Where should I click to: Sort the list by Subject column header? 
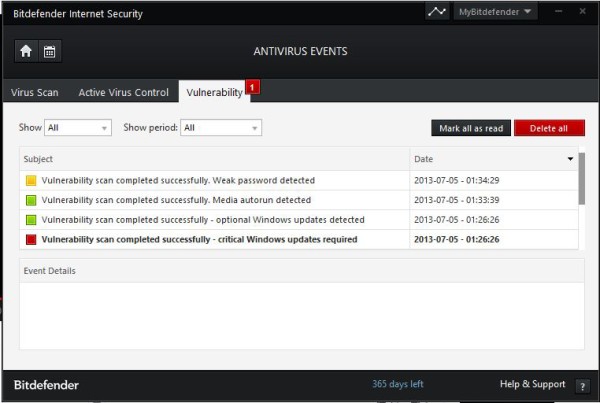(x=214, y=159)
